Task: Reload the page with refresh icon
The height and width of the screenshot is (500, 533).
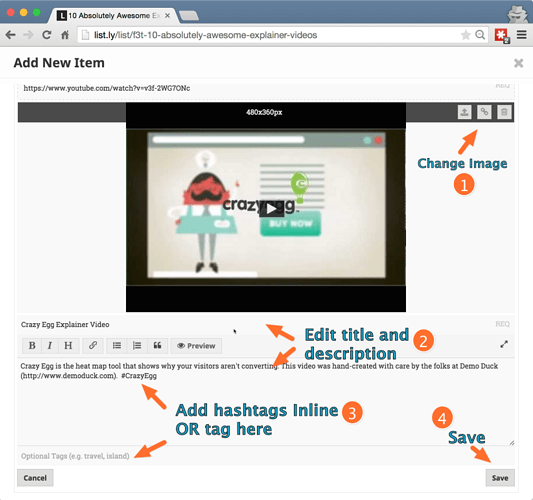Action: coord(47,35)
